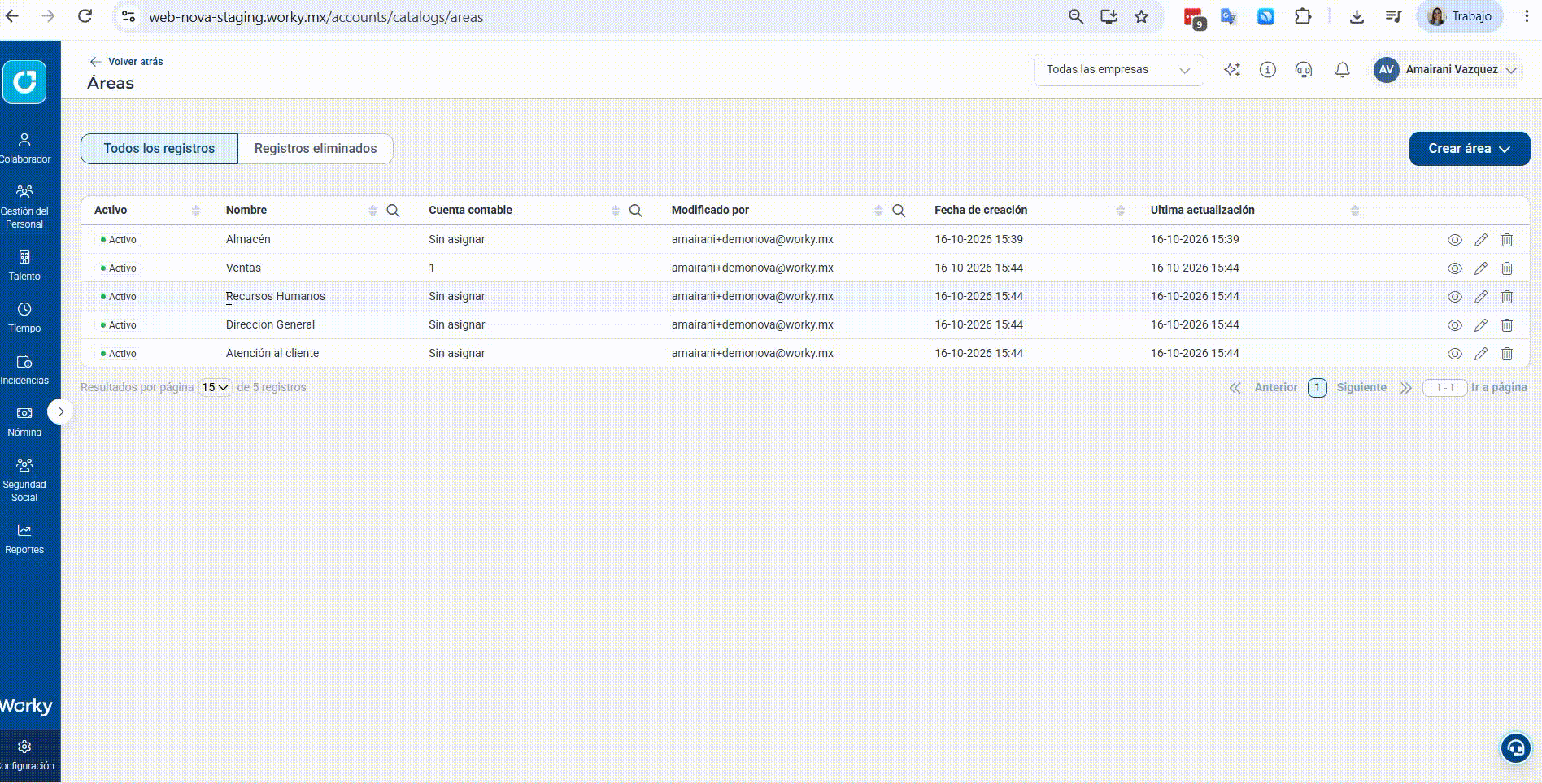The image size is (1542, 784).
Task: Open Configuración gear in sidebar
Action: pyautogui.click(x=24, y=756)
